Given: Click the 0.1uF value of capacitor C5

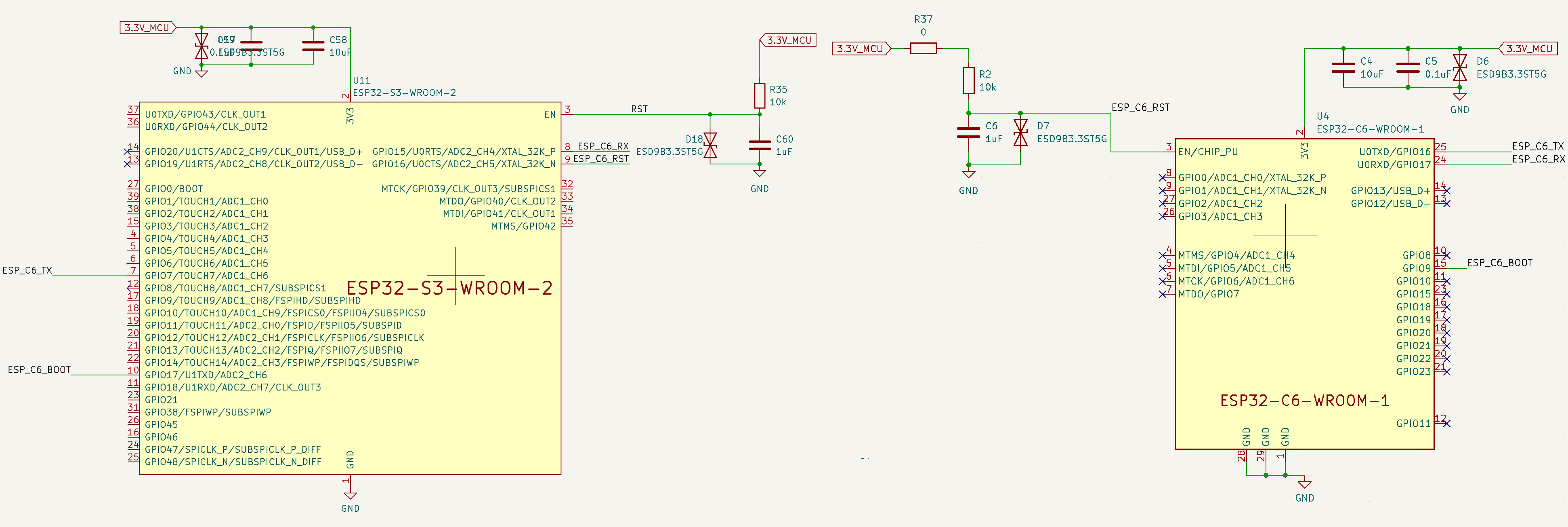Looking at the screenshot, I should tap(1438, 74).
